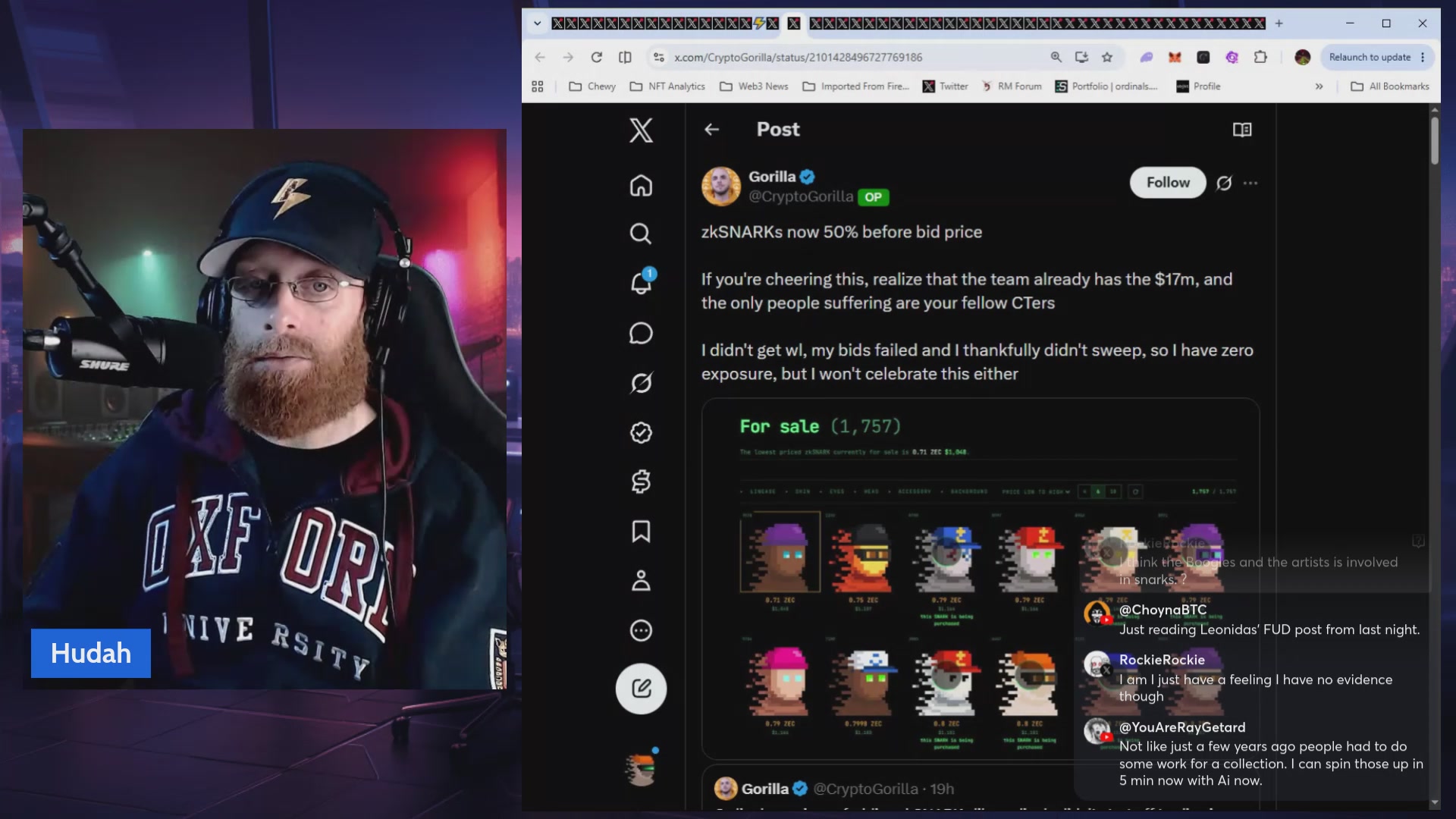Open the three-dot post options menu
The image size is (1456, 819).
tap(1250, 183)
